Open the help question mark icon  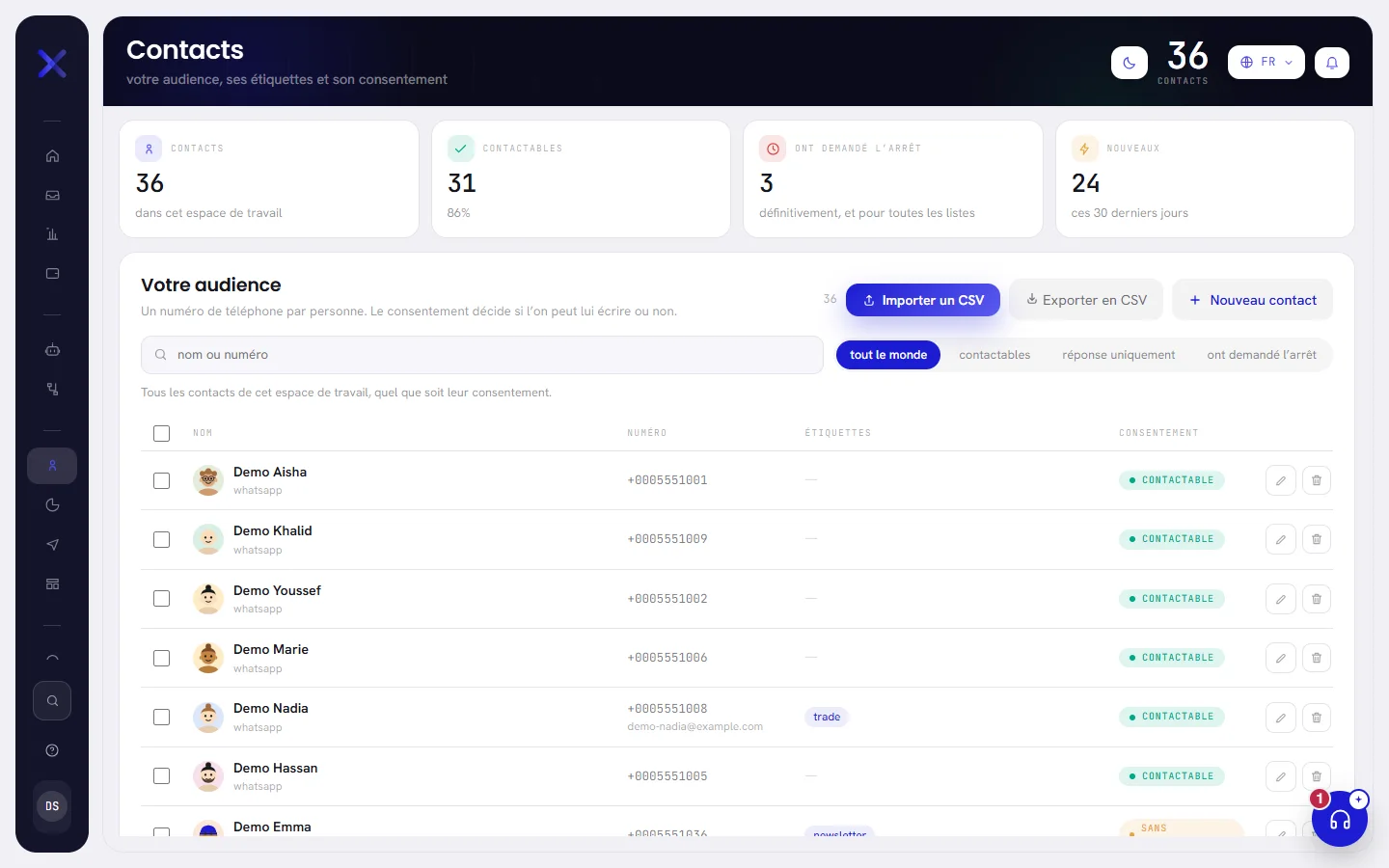tap(52, 750)
